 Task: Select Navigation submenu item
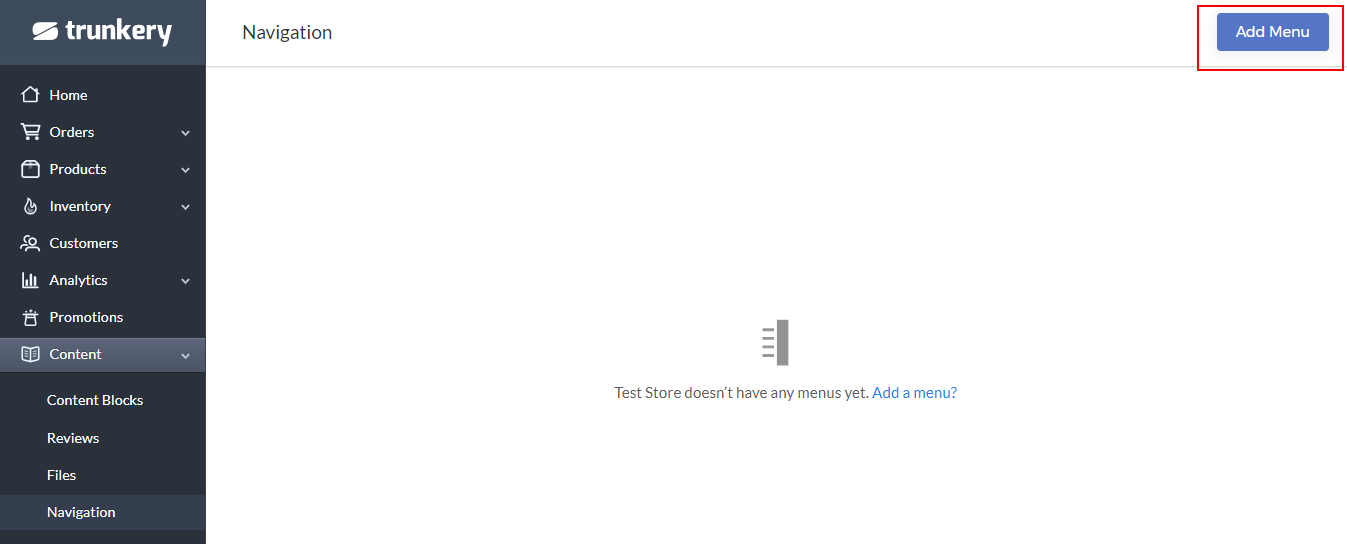102,512
